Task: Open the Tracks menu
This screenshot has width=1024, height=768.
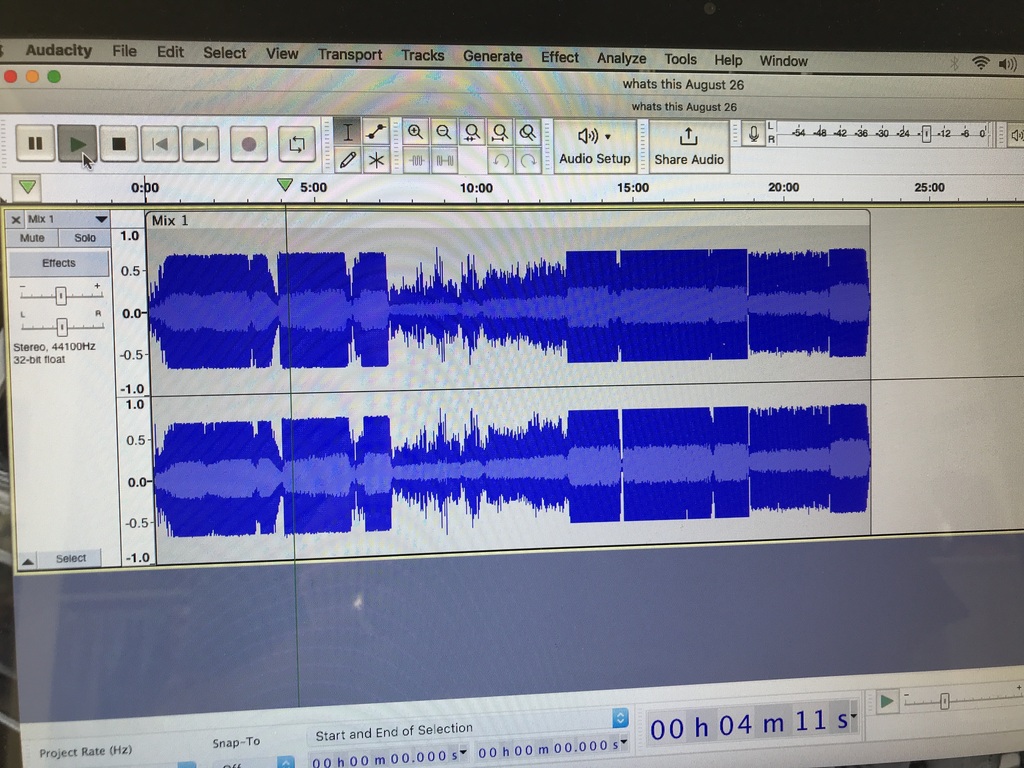Action: tap(423, 56)
